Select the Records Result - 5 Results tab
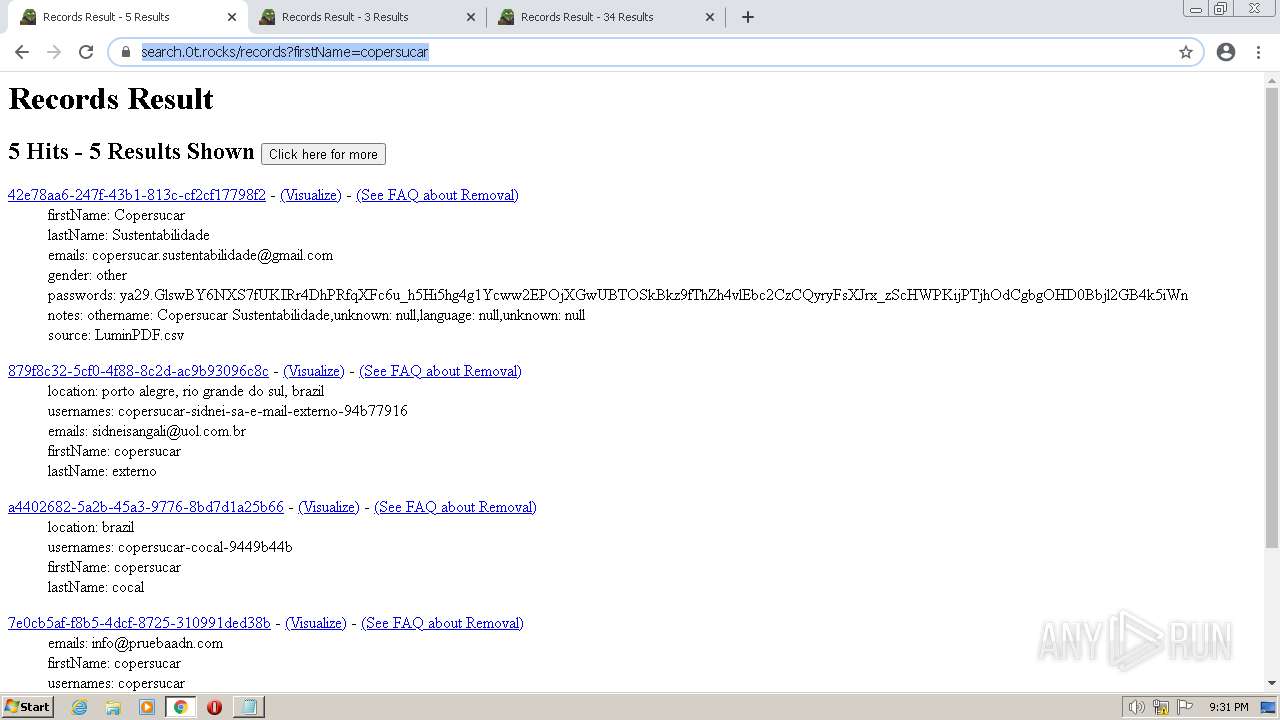 126,17
